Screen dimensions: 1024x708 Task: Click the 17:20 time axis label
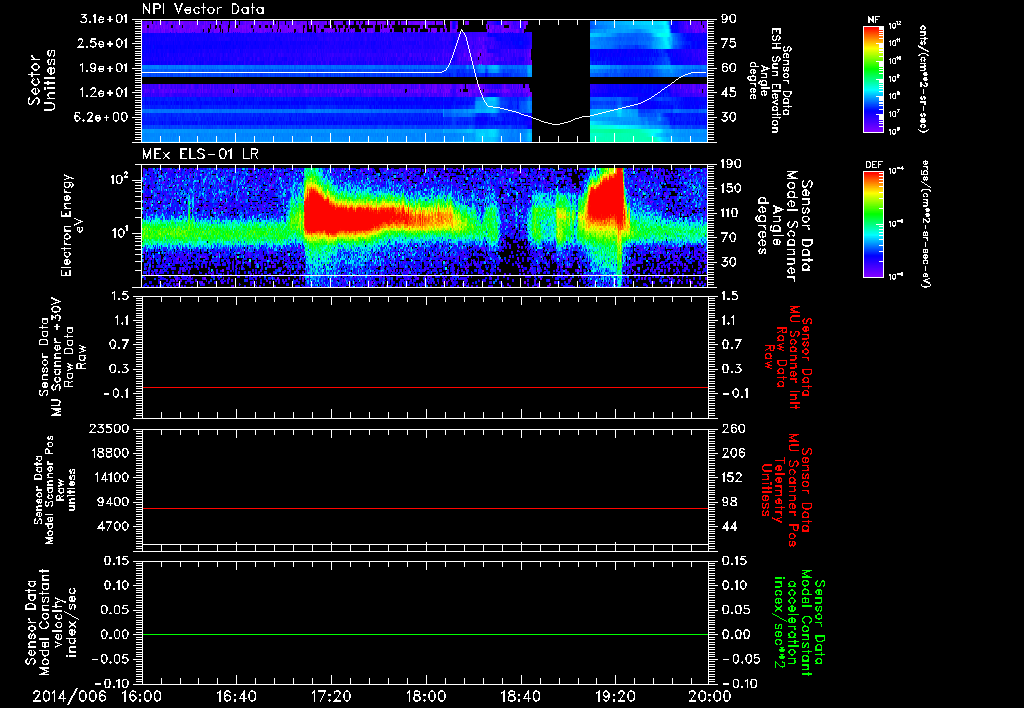(x=331, y=696)
